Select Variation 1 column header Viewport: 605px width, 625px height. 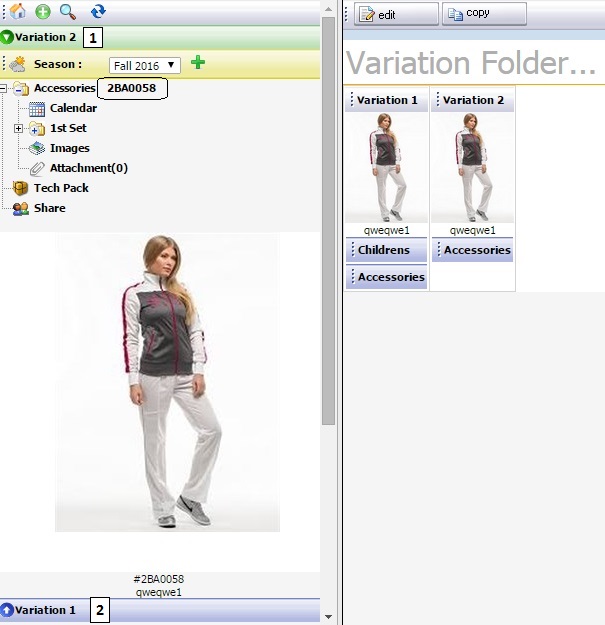coord(387,100)
